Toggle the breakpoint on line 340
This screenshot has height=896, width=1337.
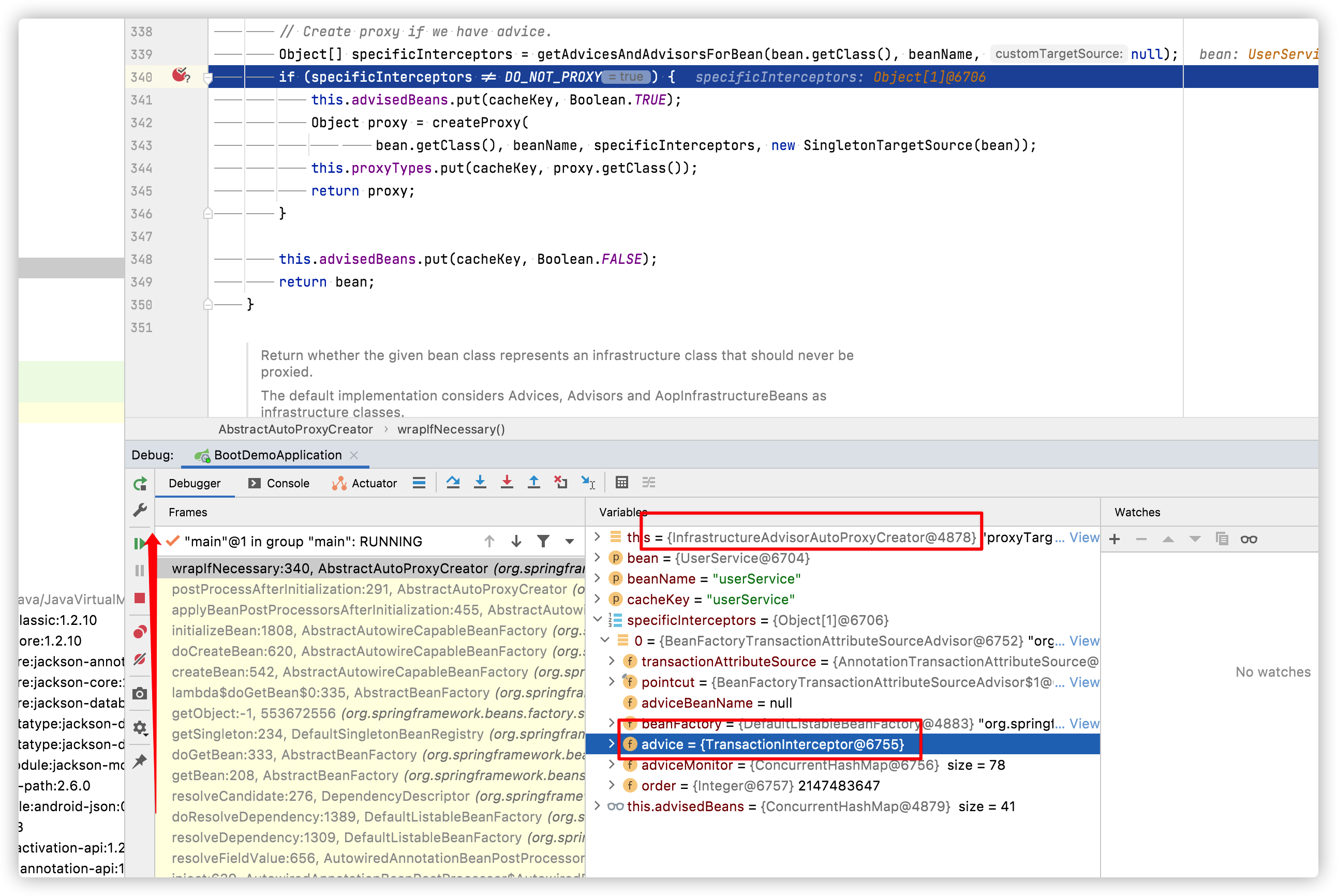point(181,76)
